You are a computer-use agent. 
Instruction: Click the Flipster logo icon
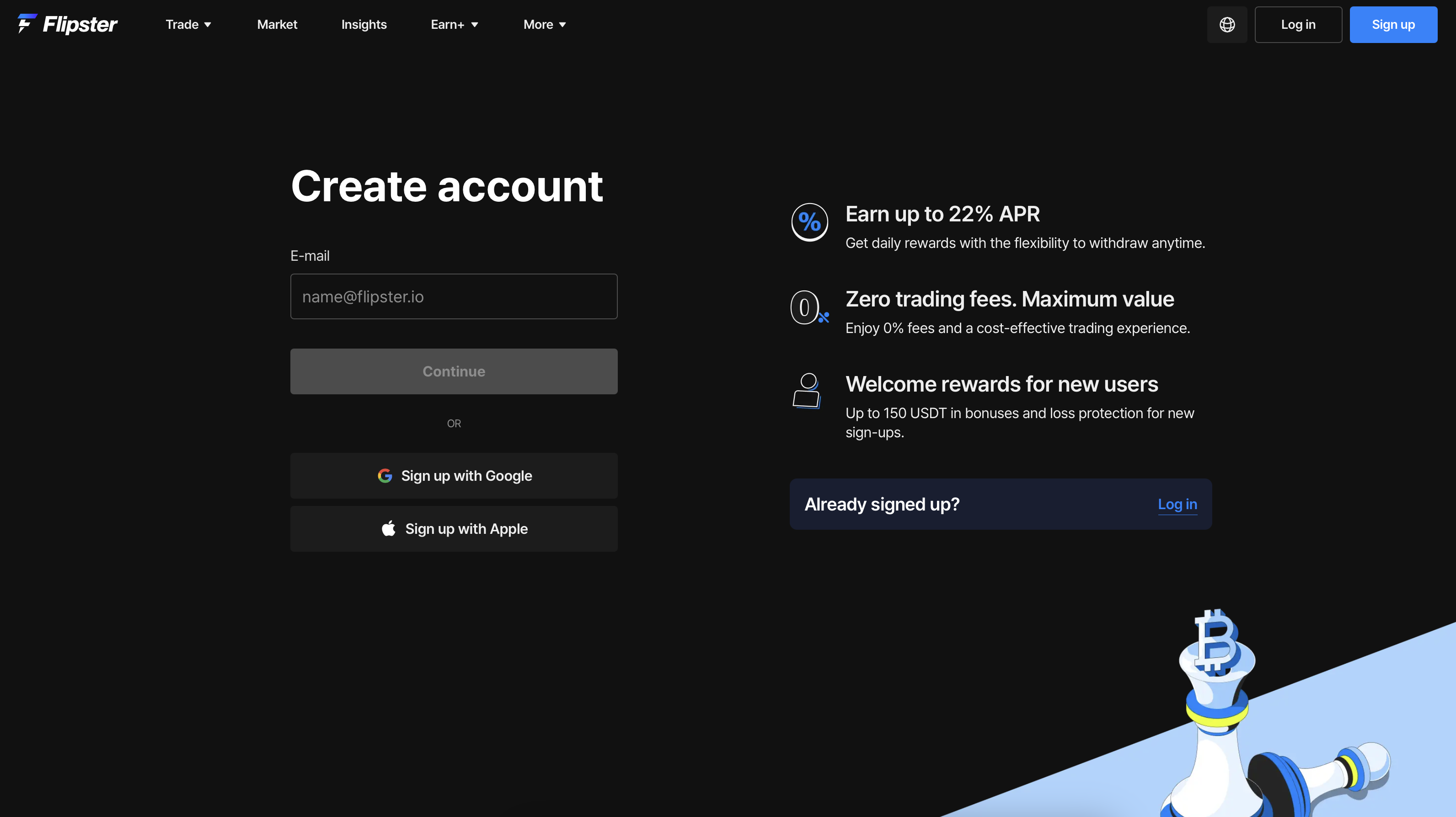tap(27, 24)
